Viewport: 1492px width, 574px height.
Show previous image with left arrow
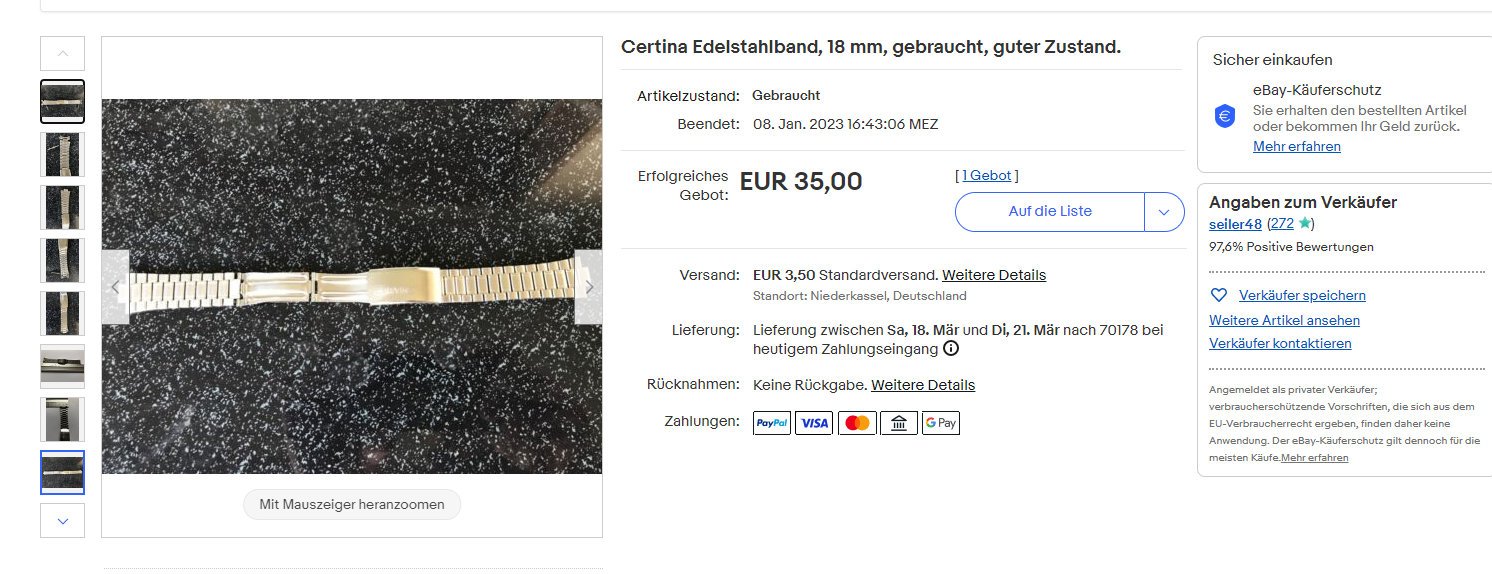coord(115,287)
